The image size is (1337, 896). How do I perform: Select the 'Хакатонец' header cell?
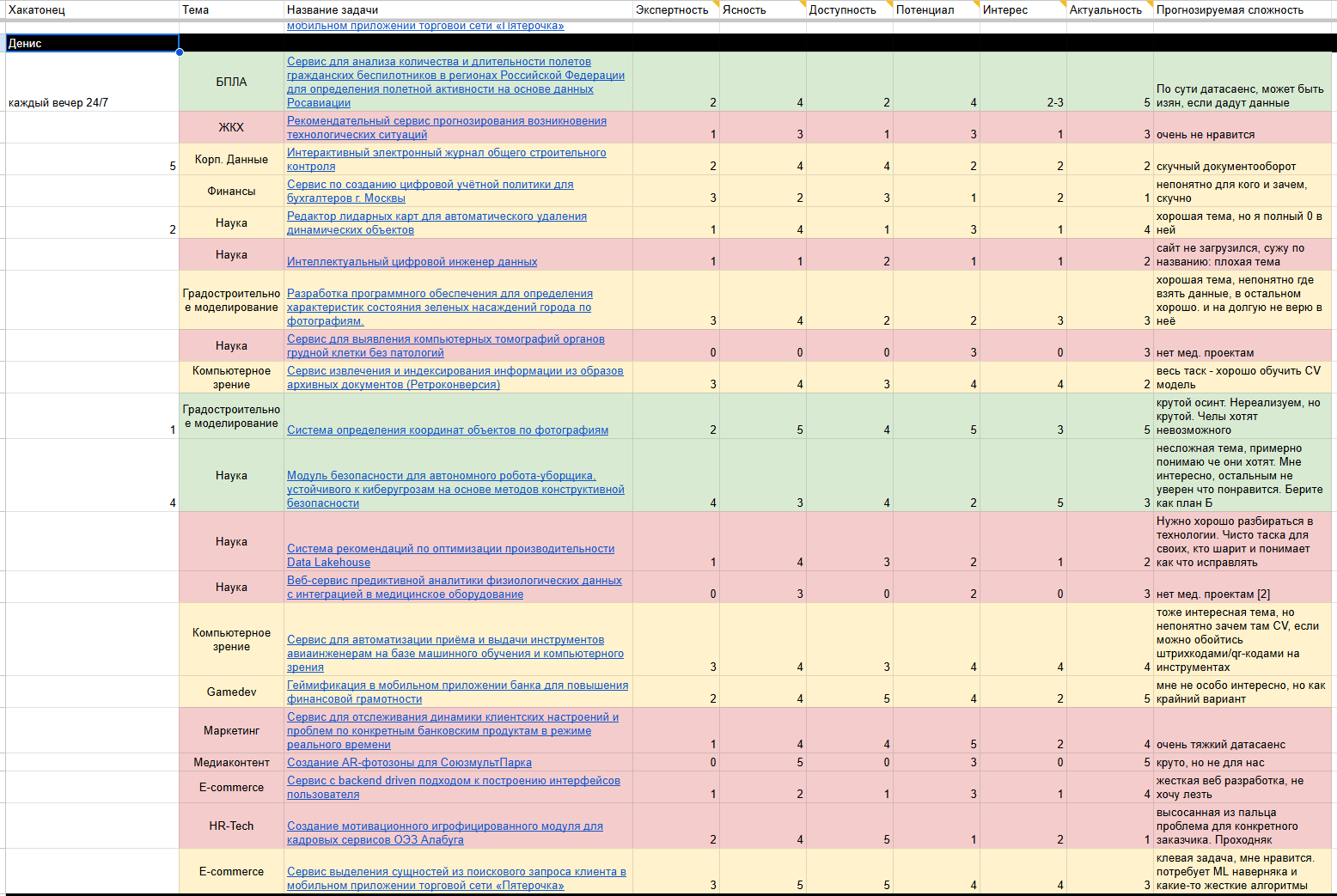point(91,9)
